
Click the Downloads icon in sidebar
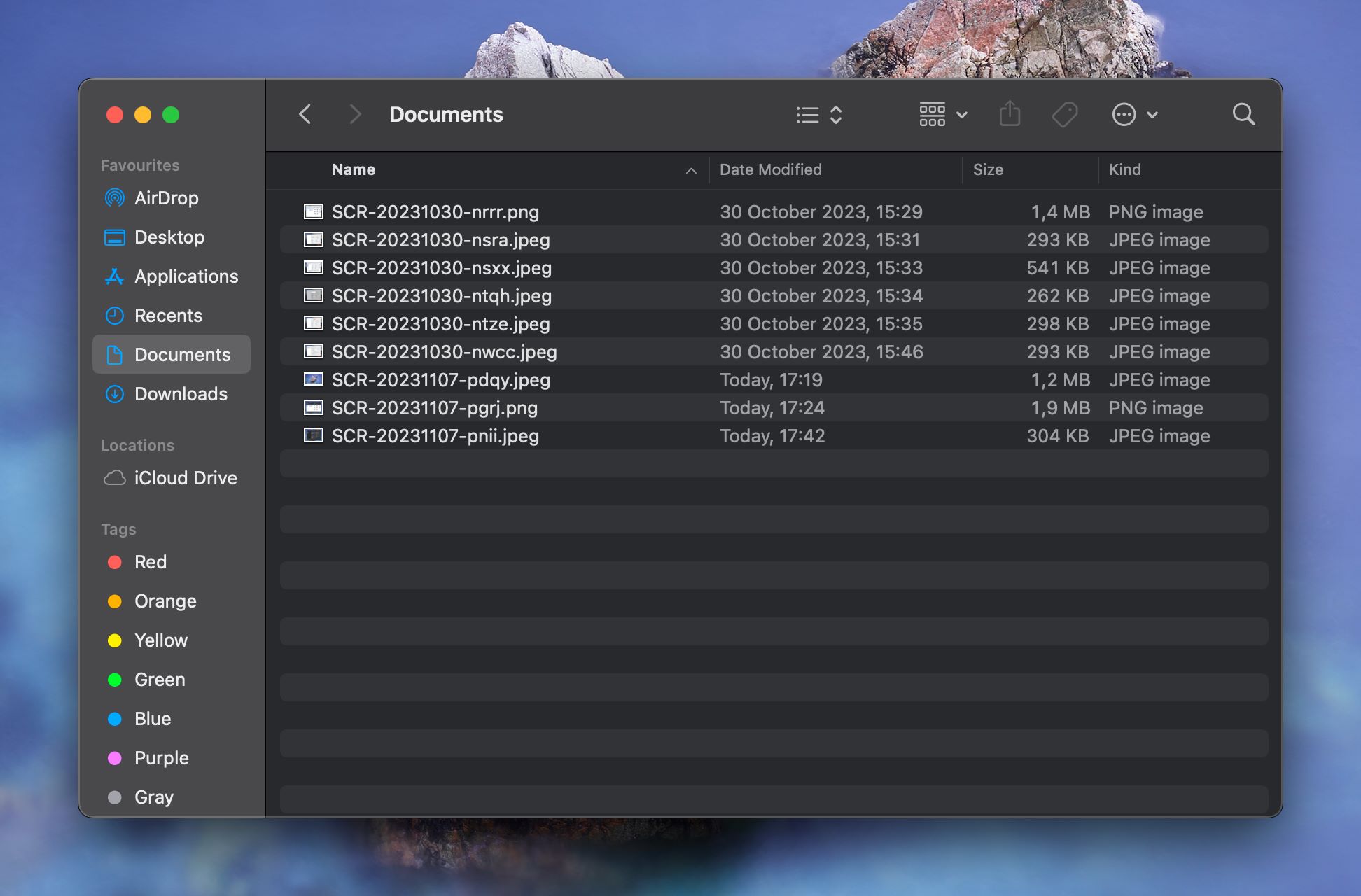click(x=116, y=393)
